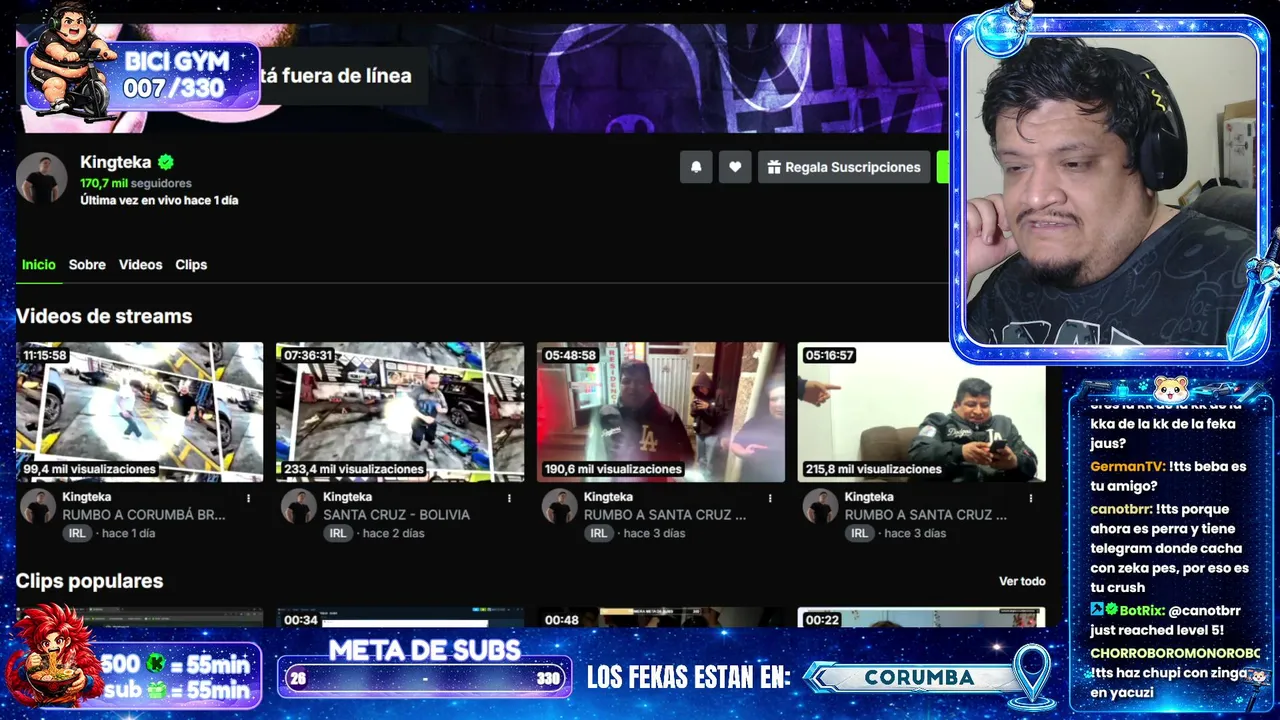Click the RUMBO A CORUMBÁ BR... video title
1280x720 pixels.
point(144,515)
